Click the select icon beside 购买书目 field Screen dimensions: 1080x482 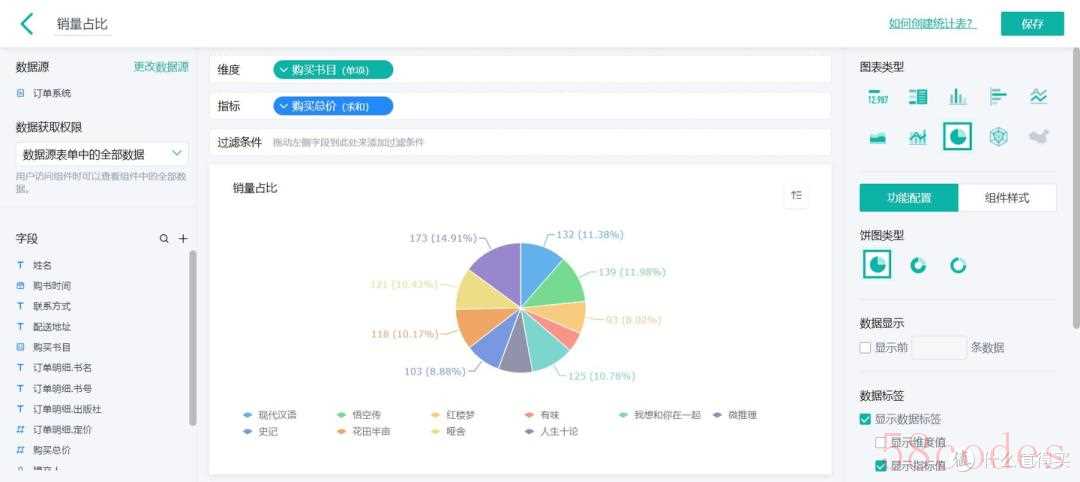click(20, 347)
